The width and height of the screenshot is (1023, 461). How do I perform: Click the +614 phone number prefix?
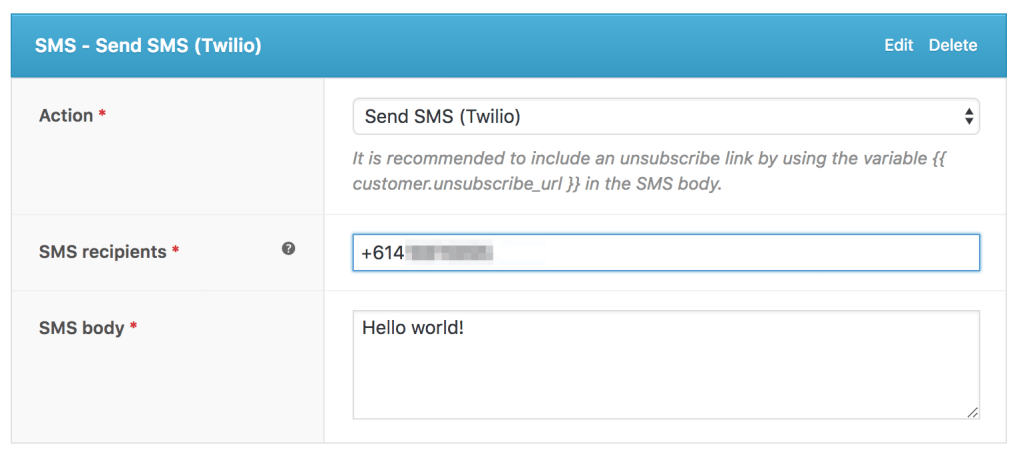click(382, 254)
